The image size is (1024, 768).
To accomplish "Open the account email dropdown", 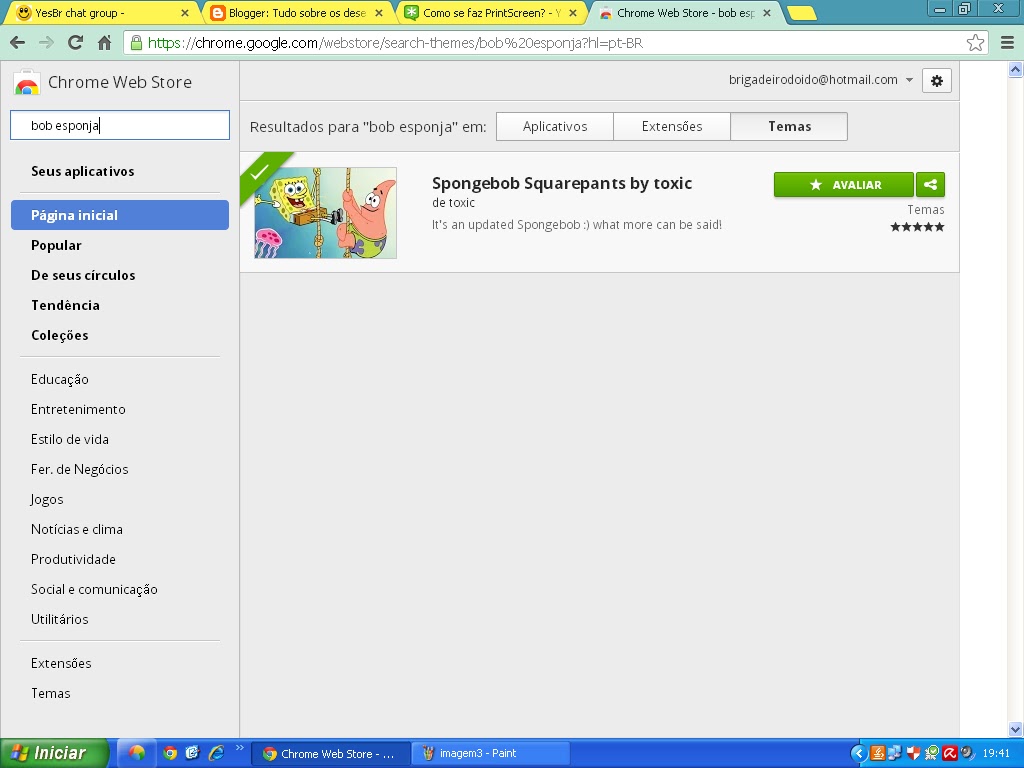I will pyautogui.click(x=909, y=80).
